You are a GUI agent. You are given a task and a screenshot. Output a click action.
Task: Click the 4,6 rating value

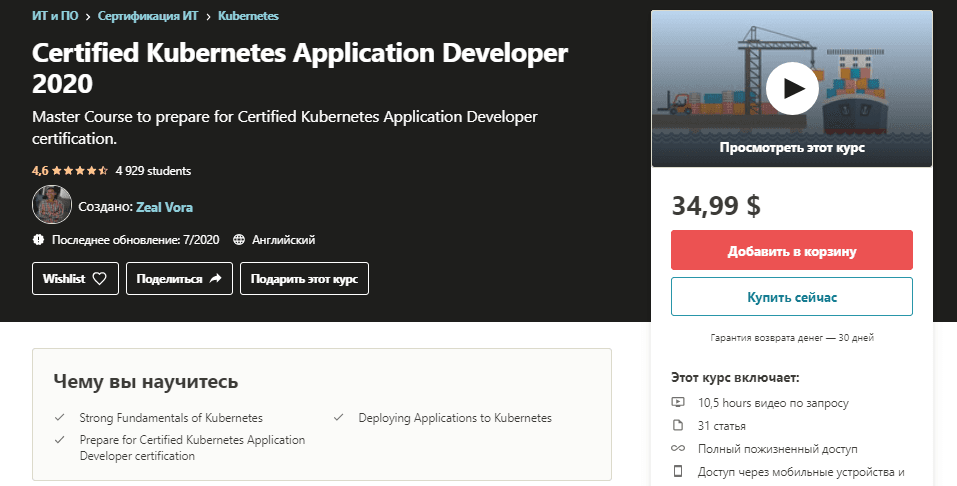tap(40, 171)
